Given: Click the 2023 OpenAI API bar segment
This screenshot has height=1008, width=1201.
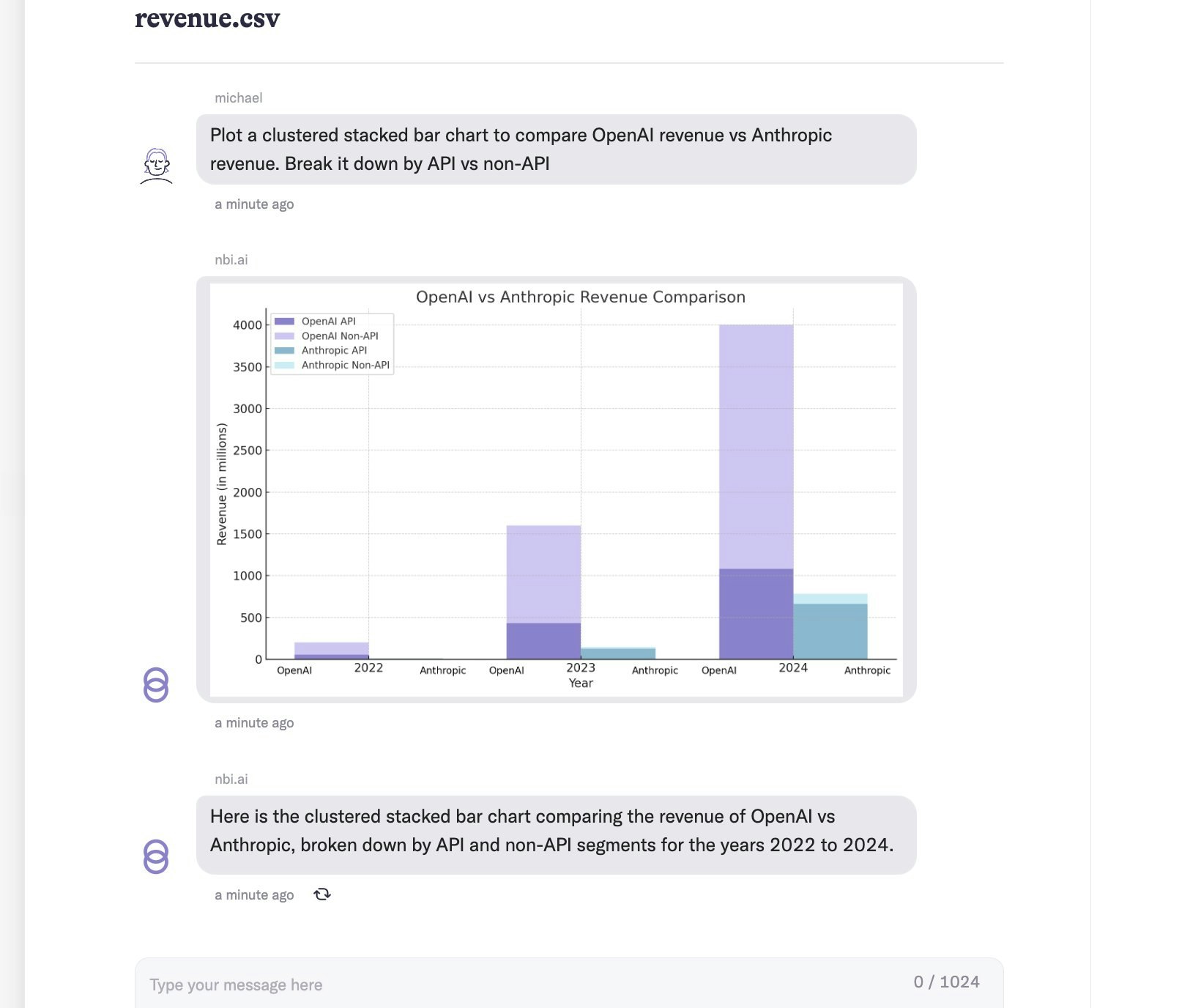Looking at the screenshot, I should pyautogui.click(x=543, y=641).
